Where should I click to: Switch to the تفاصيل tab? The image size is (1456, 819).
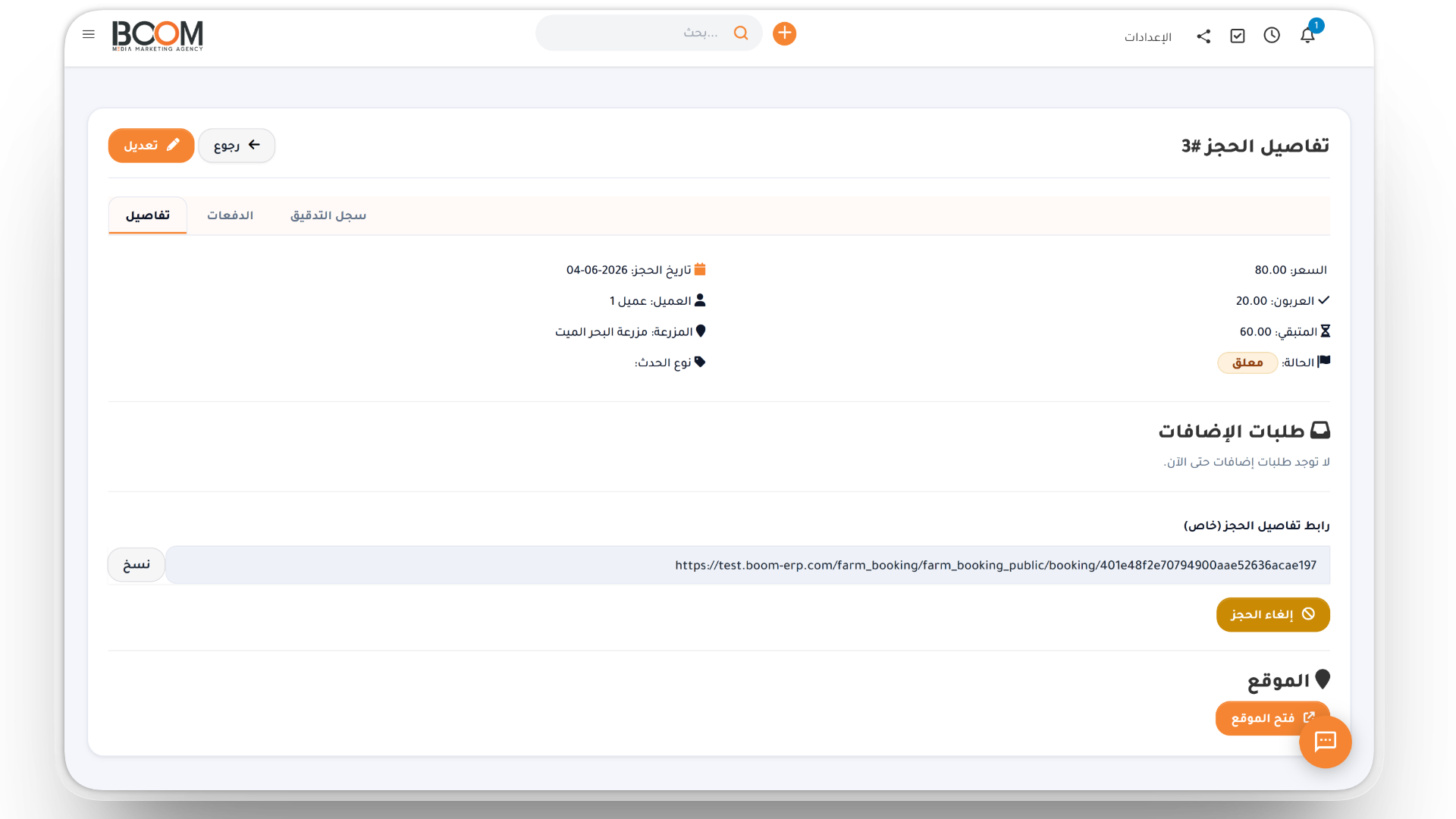tap(148, 215)
